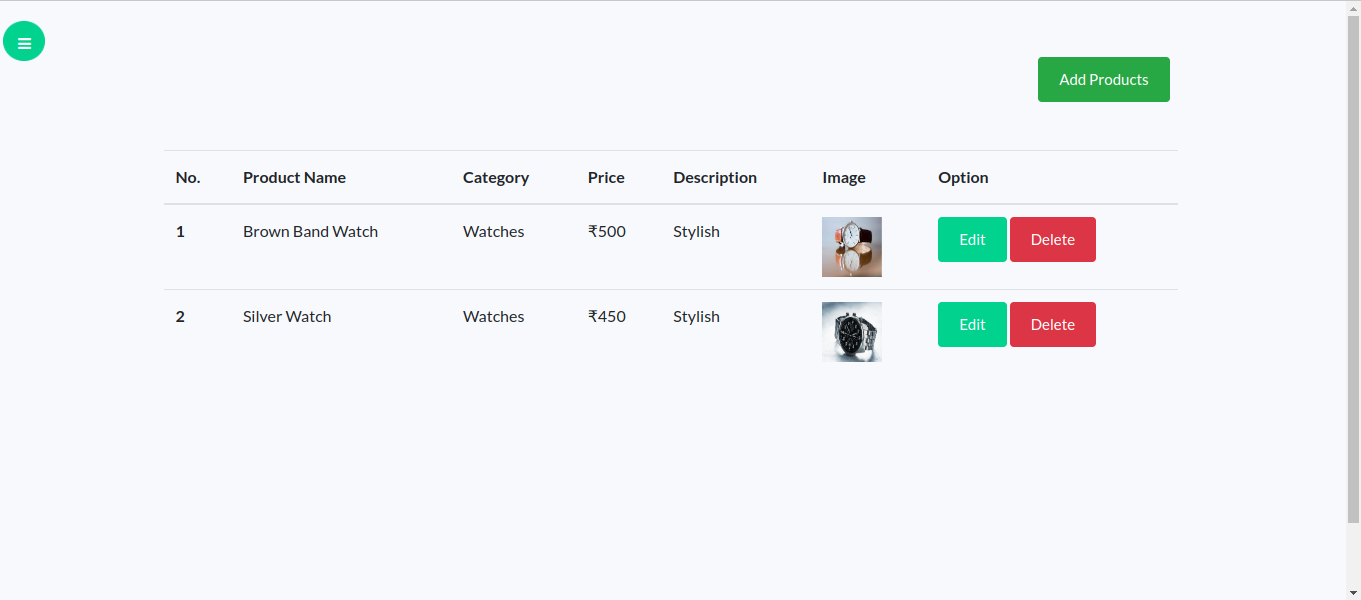The width and height of the screenshot is (1361, 600).
Task: Click the Category column header
Action: coord(496,177)
